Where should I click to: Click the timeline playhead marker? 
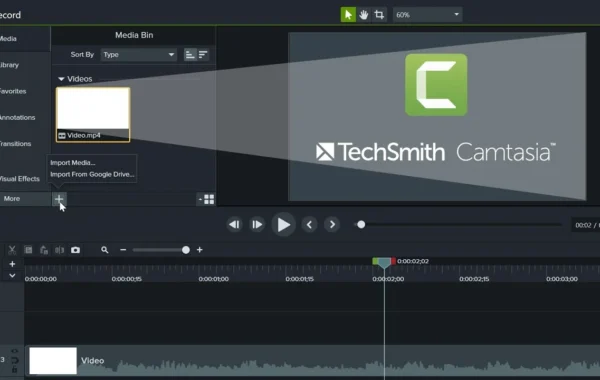384,263
